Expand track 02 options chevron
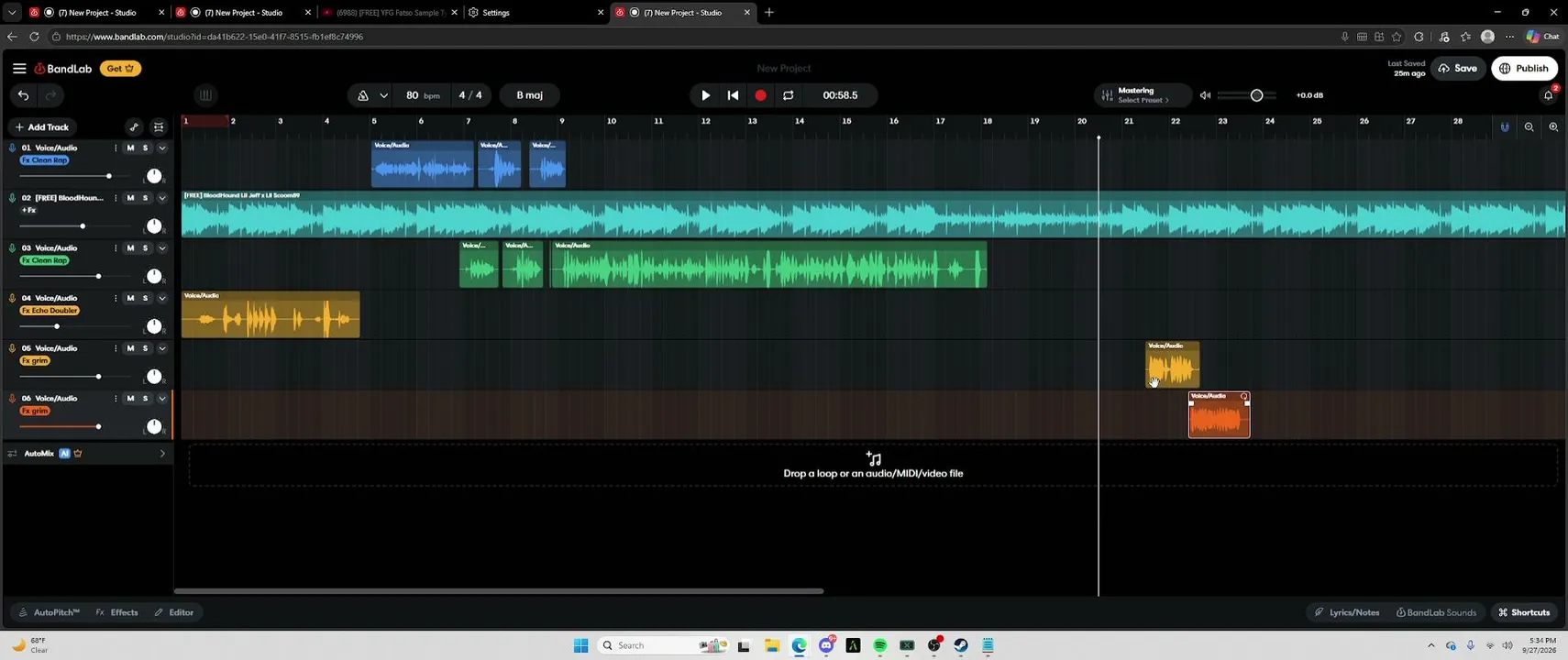Viewport: 1568px width, 660px height. pyautogui.click(x=162, y=198)
